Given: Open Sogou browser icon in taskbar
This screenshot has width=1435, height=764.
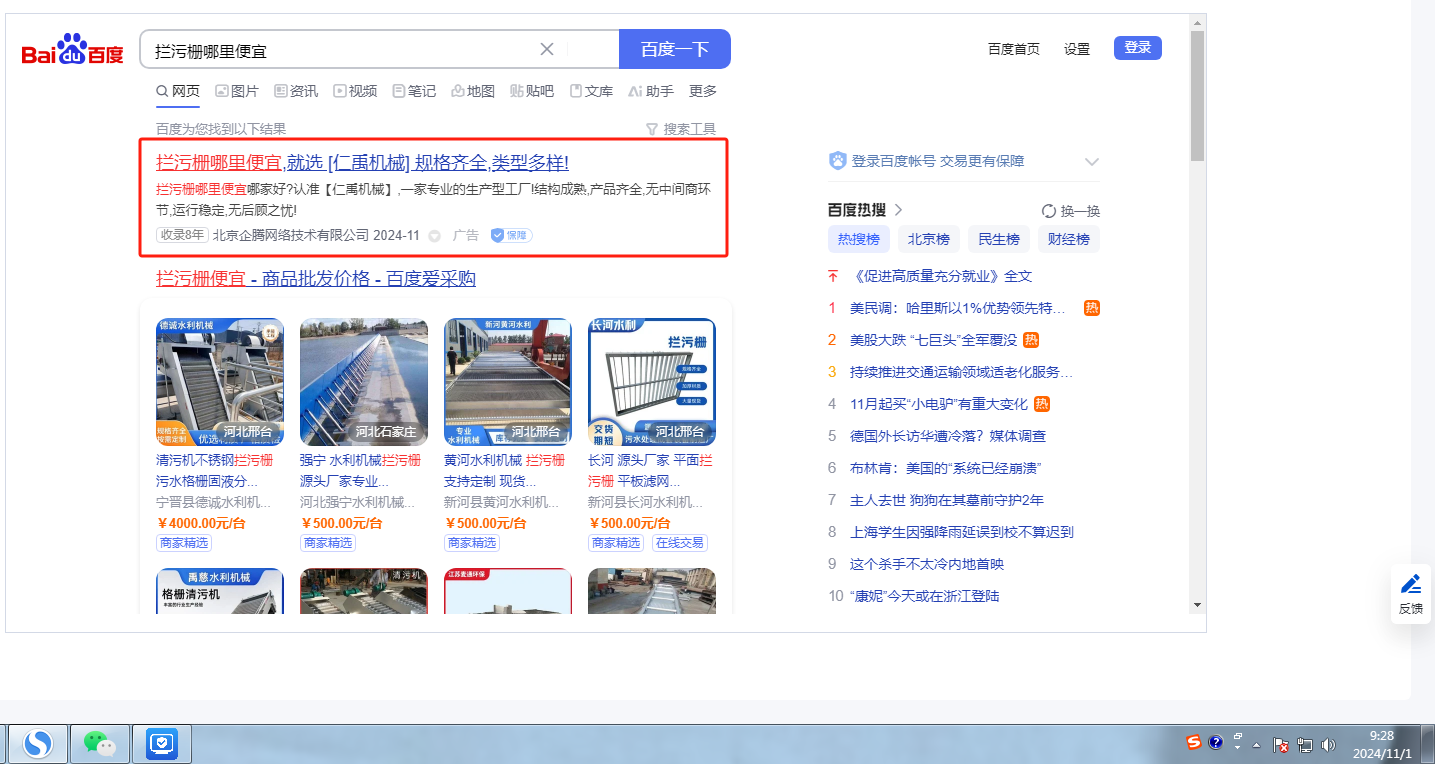Looking at the screenshot, I should (x=39, y=743).
